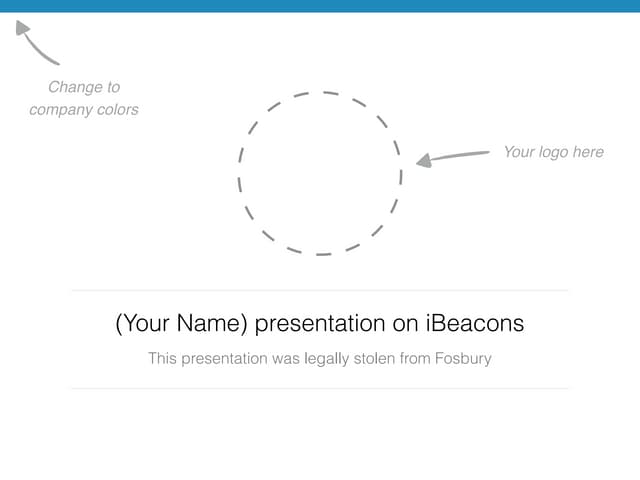
Task: Click the "Your logo here" annotation
Action: pyautogui.click(x=553, y=152)
